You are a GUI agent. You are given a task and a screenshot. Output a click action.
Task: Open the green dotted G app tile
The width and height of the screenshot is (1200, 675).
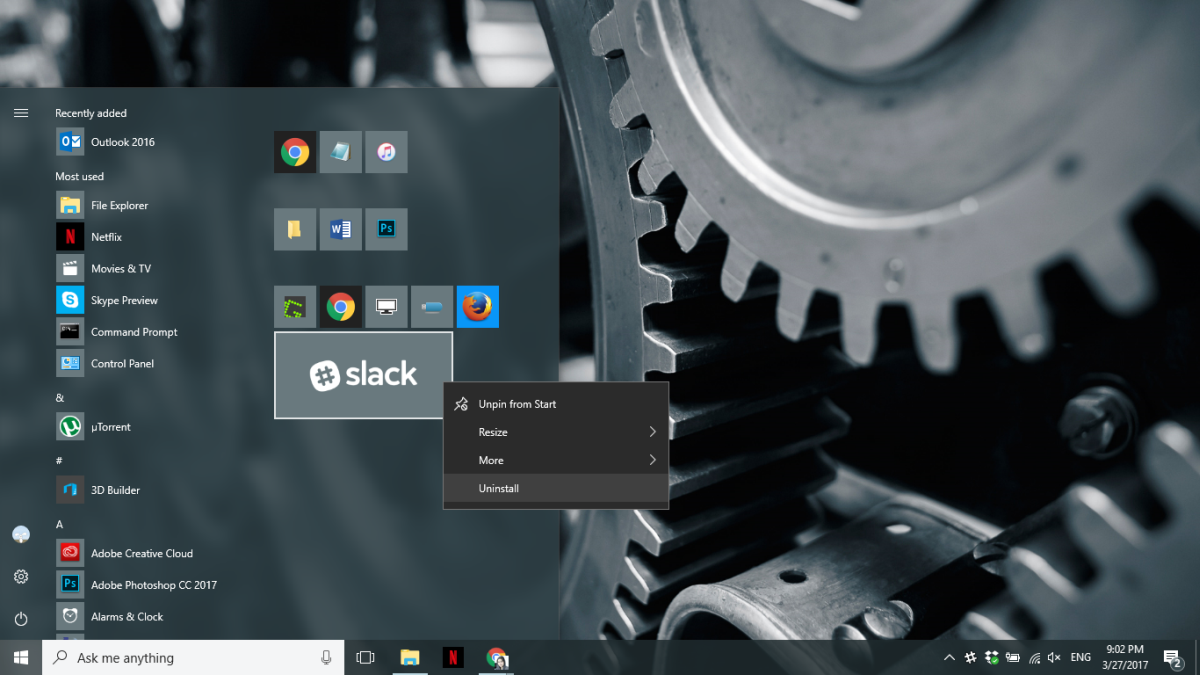(295, 307)
